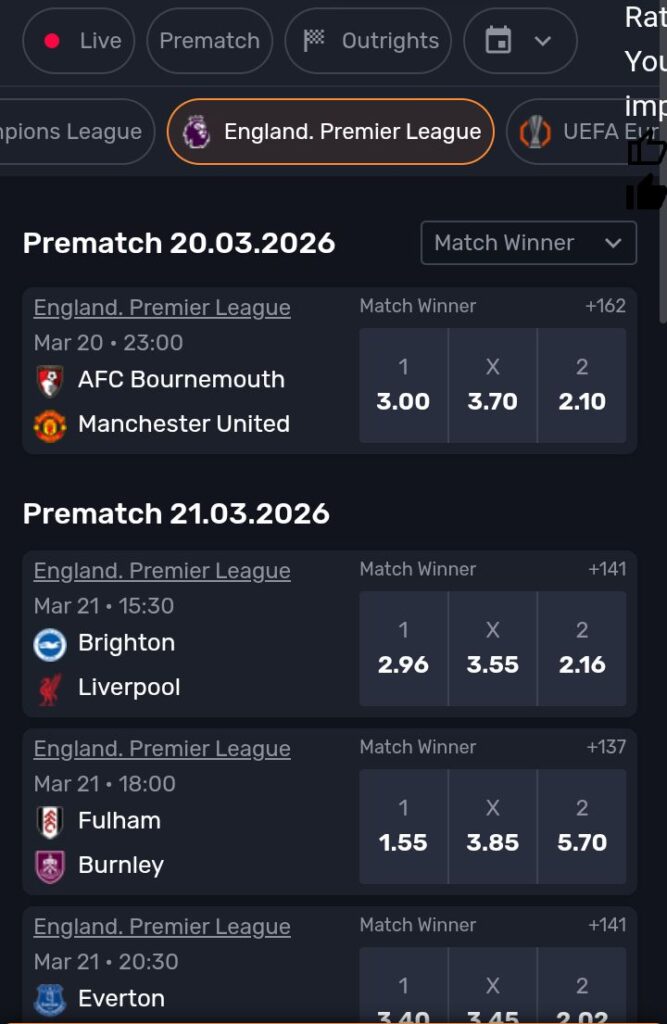Open the Outrights tab
This screenshot has width=667, height=1024.
[369, 41]
